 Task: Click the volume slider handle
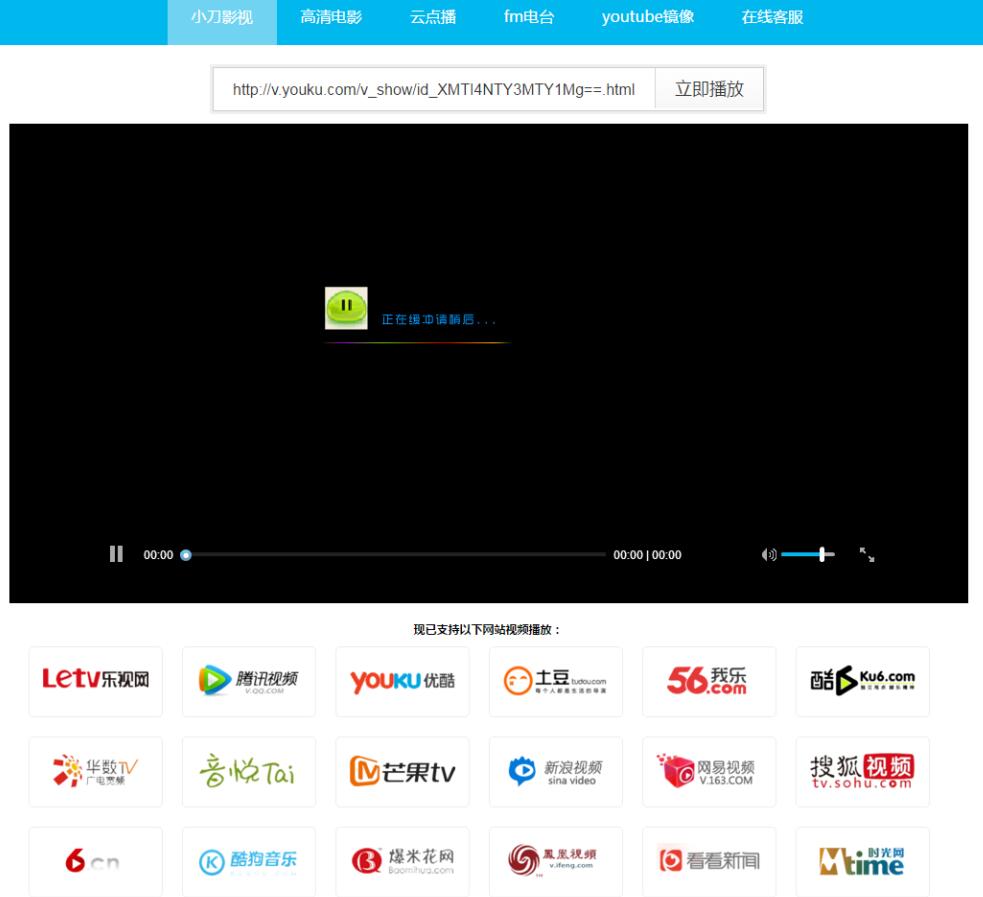[822, 554]
